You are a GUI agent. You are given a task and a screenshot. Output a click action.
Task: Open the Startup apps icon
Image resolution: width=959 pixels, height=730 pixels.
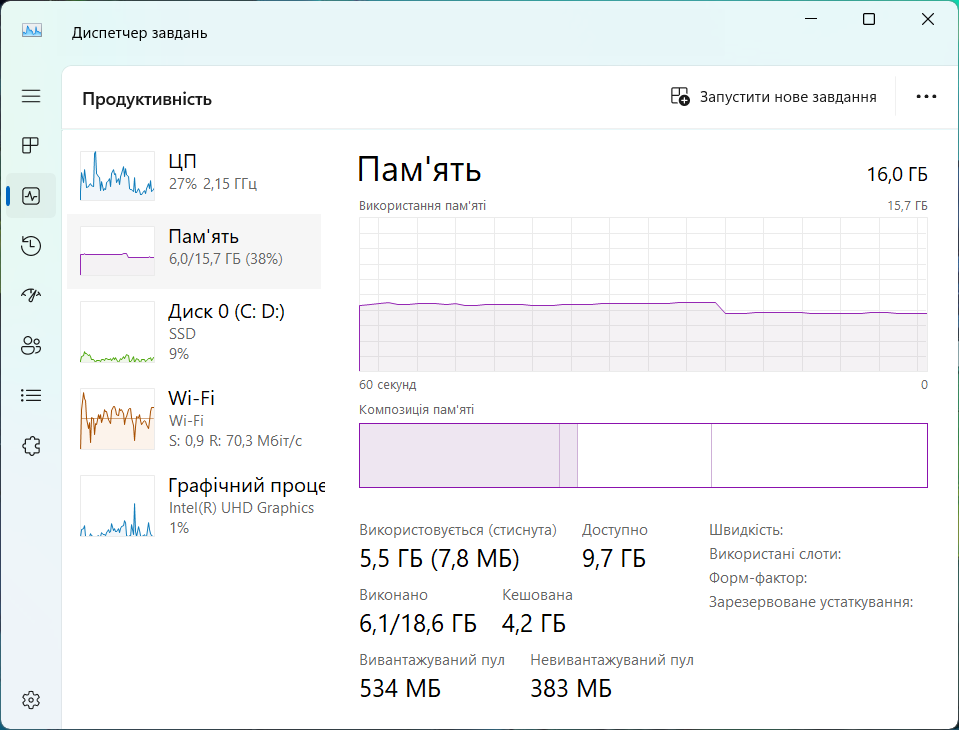(x=31, y=296)
